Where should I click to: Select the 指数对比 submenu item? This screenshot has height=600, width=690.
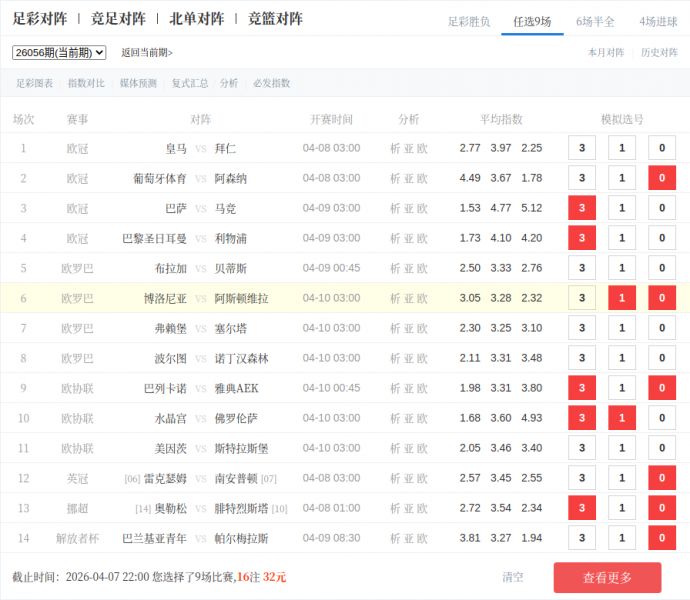point(86,83)
